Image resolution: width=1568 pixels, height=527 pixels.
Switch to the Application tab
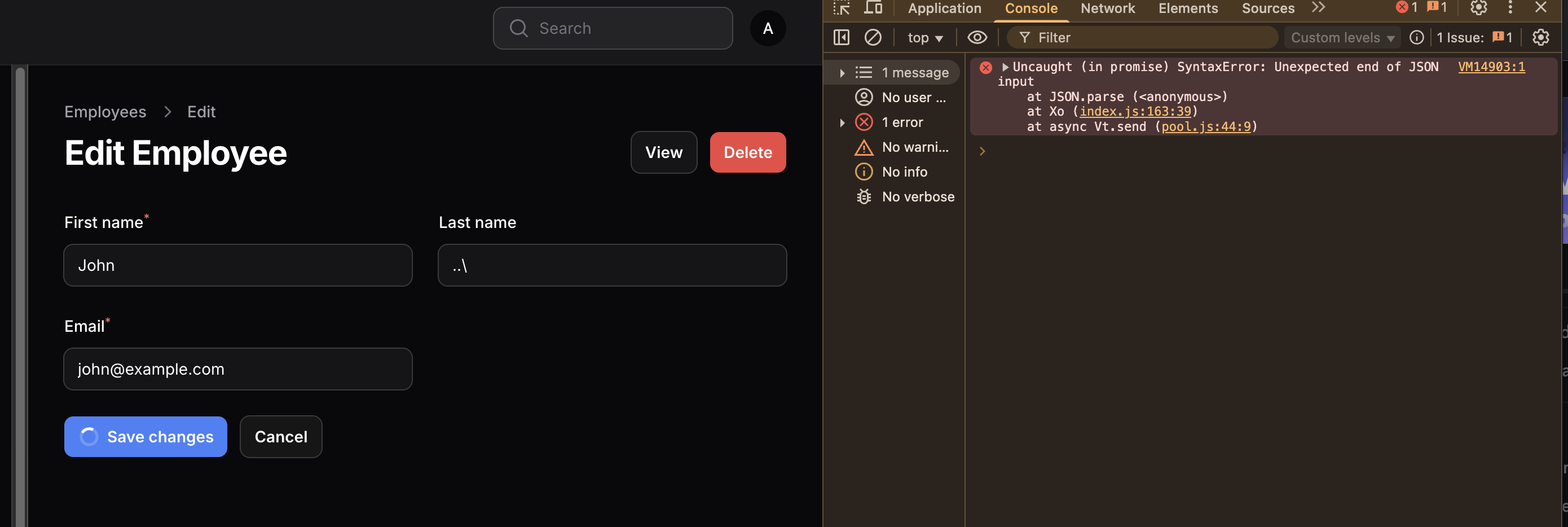[944, 8]
